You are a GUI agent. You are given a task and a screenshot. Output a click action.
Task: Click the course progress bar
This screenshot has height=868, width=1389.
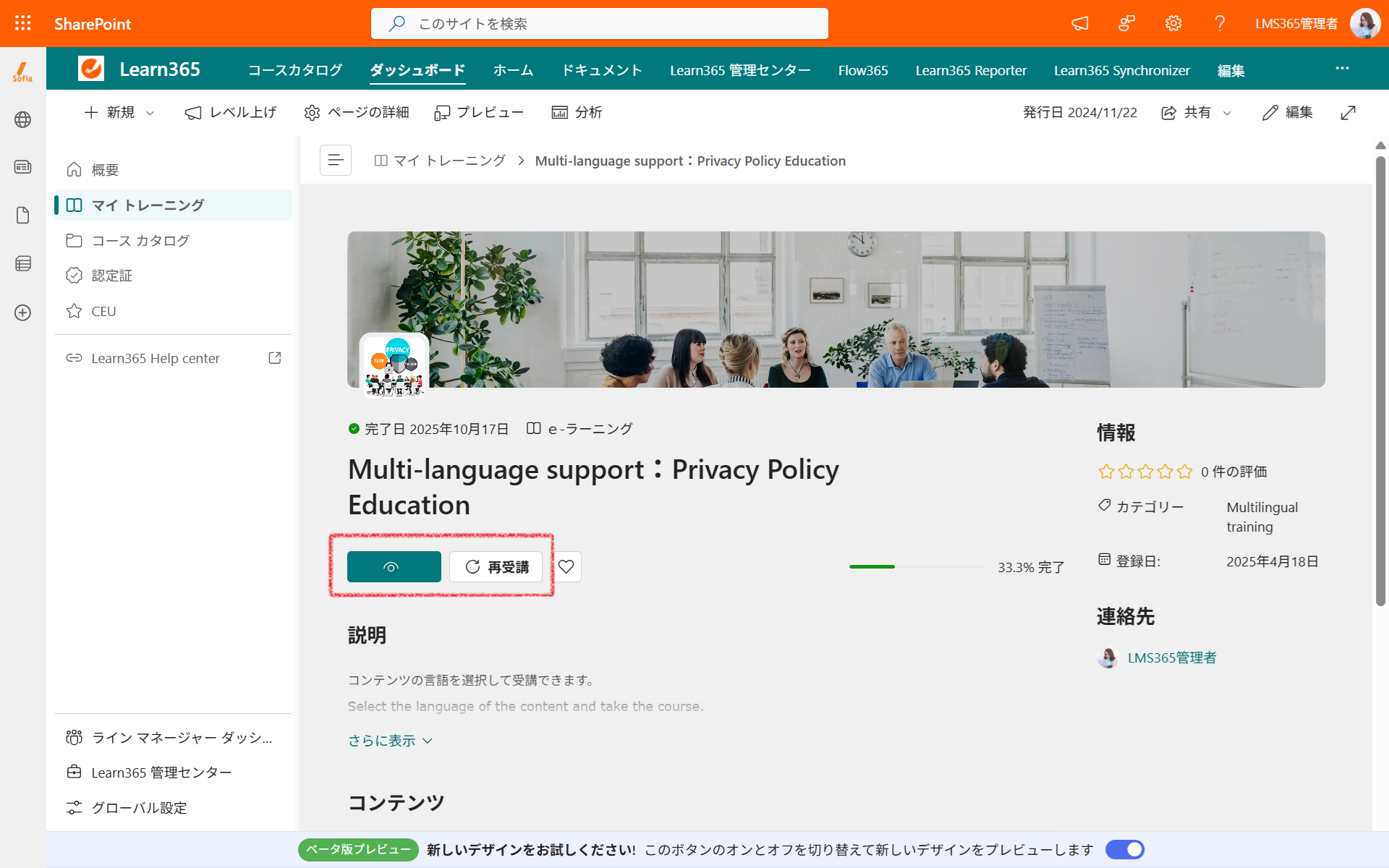pos(917,567)
